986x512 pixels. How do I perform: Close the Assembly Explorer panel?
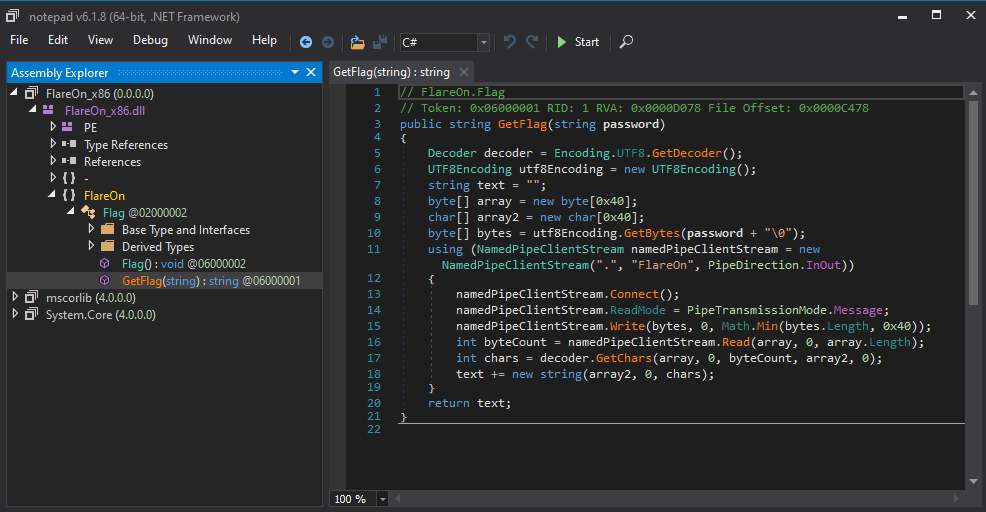coord(311,72)
